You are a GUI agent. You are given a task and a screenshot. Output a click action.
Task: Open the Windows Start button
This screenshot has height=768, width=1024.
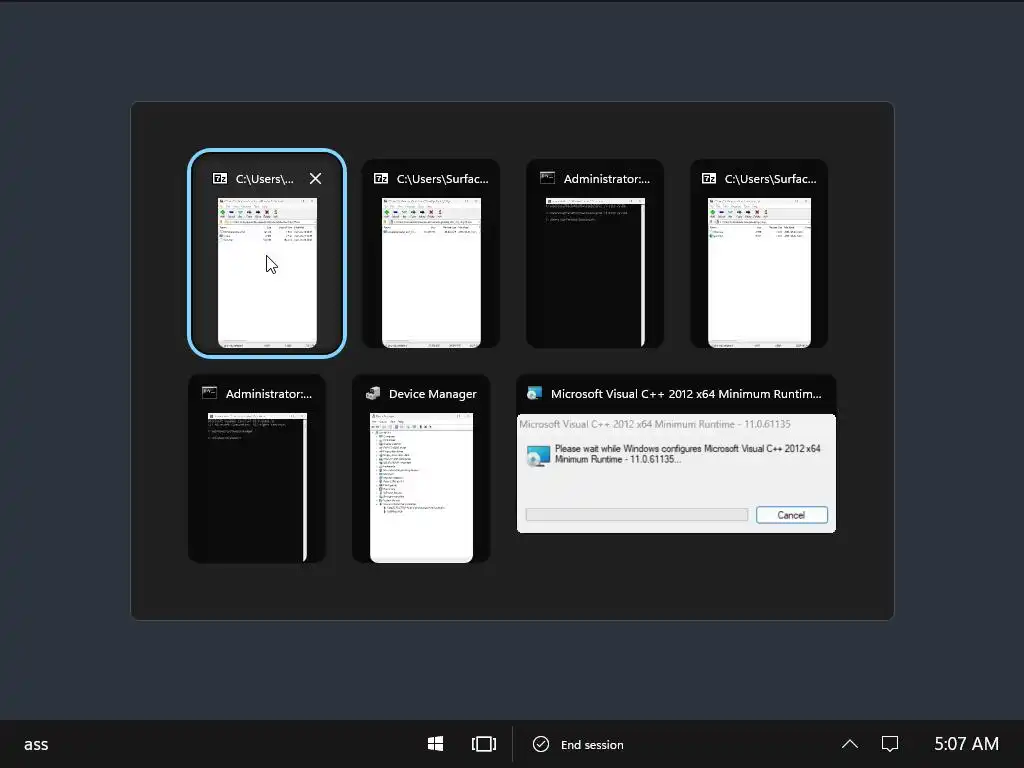coord(436,744)
